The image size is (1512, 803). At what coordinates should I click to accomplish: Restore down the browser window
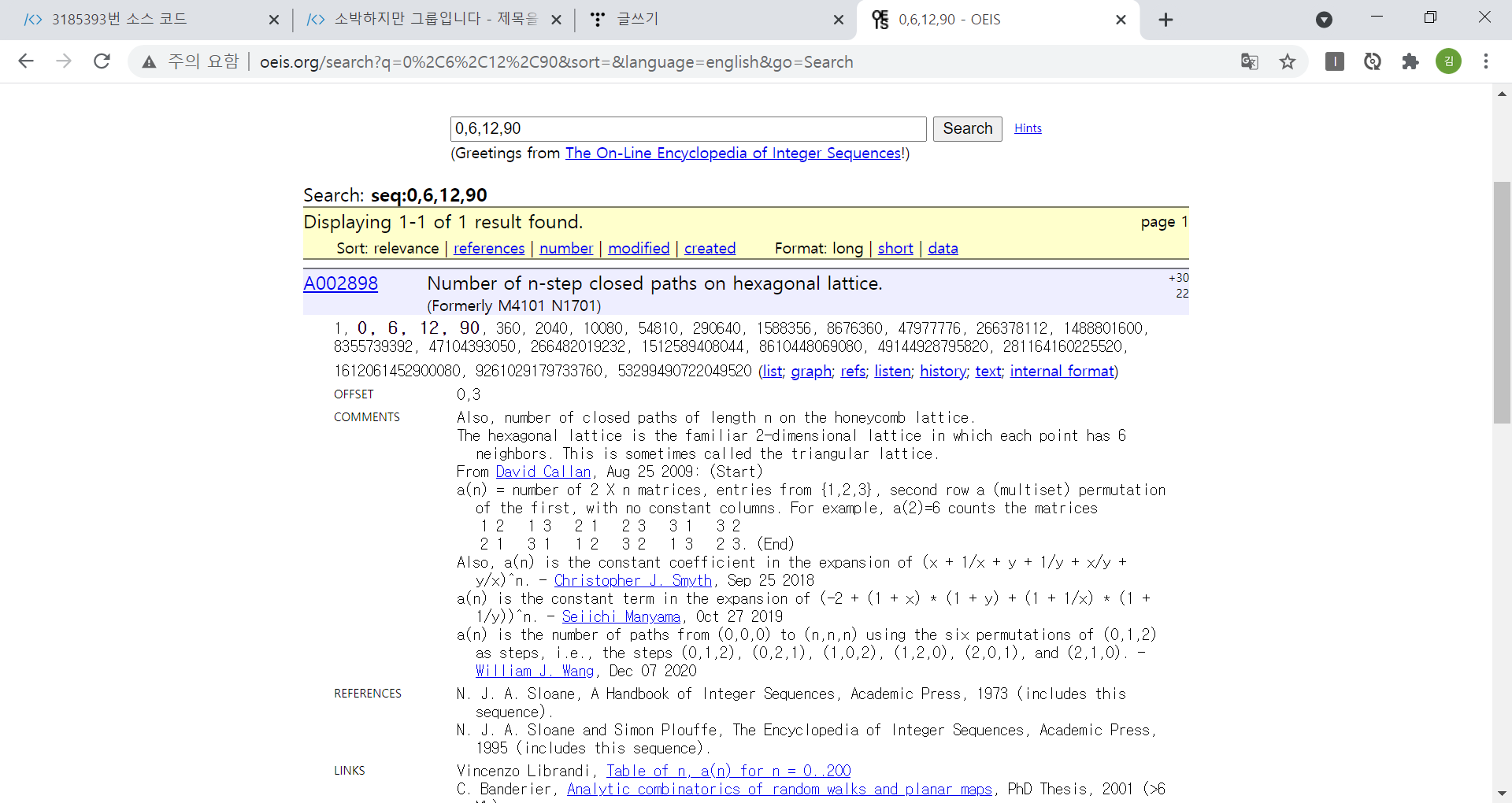pos(1431,17)
